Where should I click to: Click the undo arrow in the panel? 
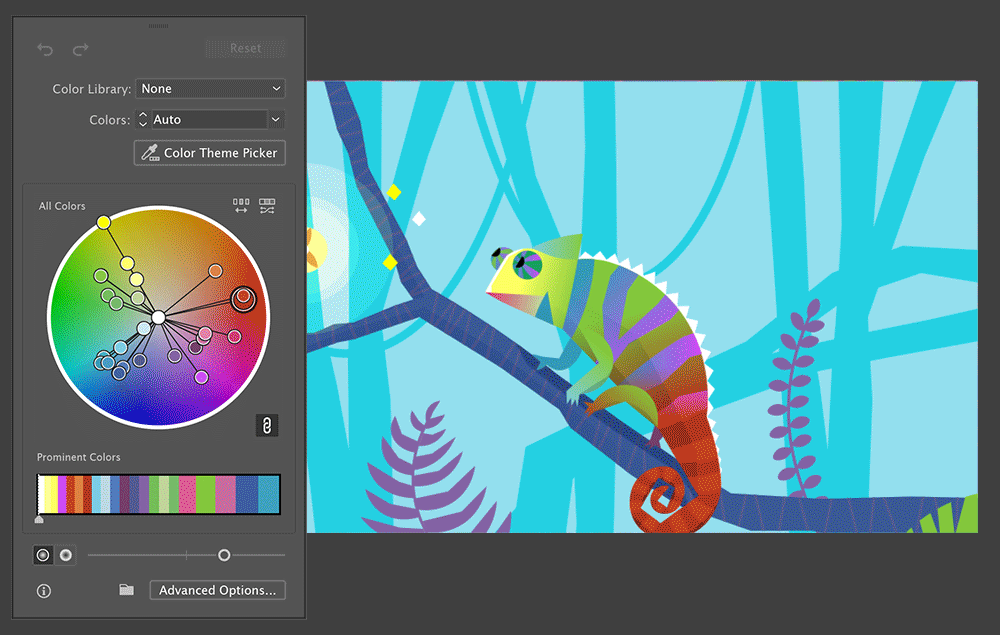coord(44,49)
